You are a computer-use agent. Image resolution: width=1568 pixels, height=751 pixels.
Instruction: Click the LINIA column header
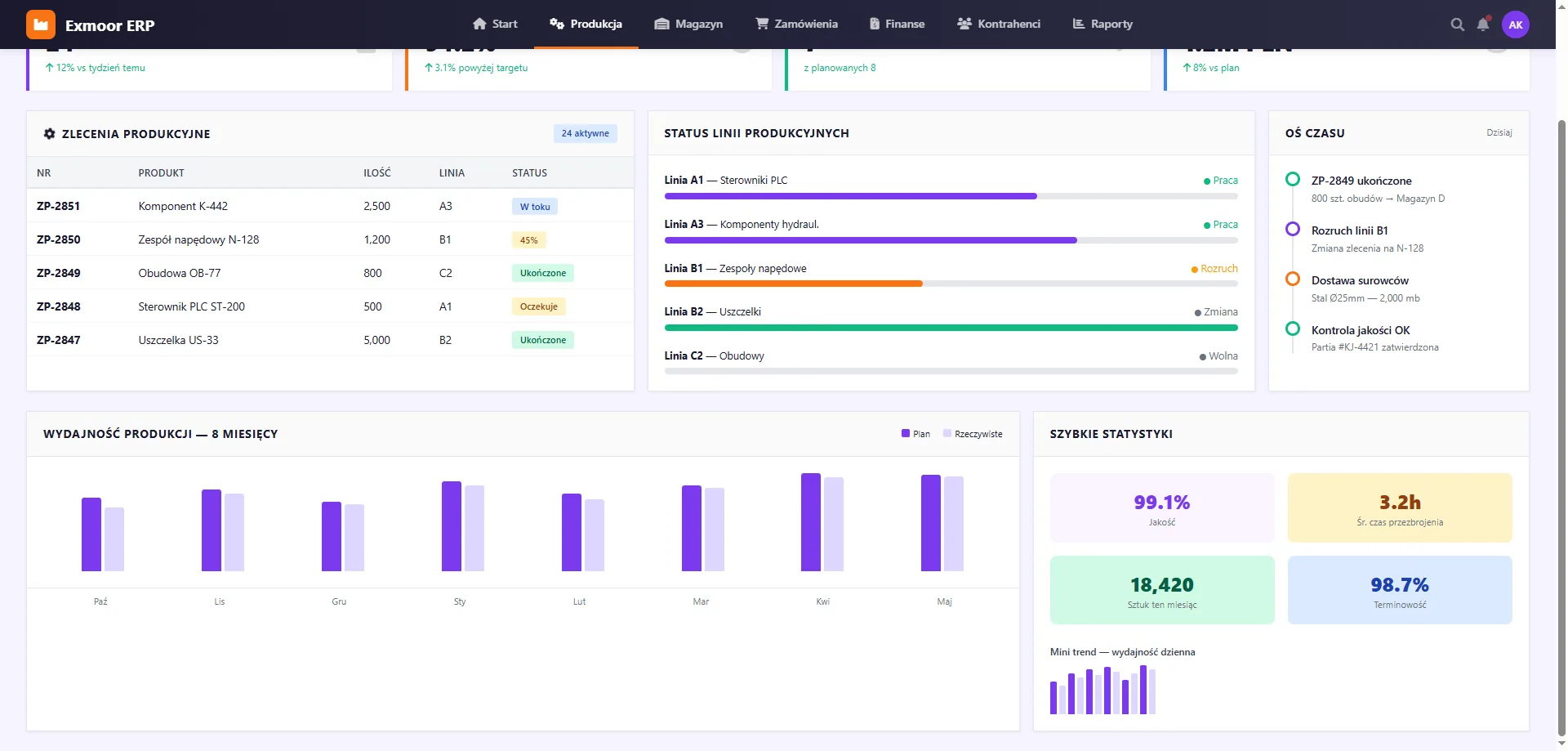point(452,173)
